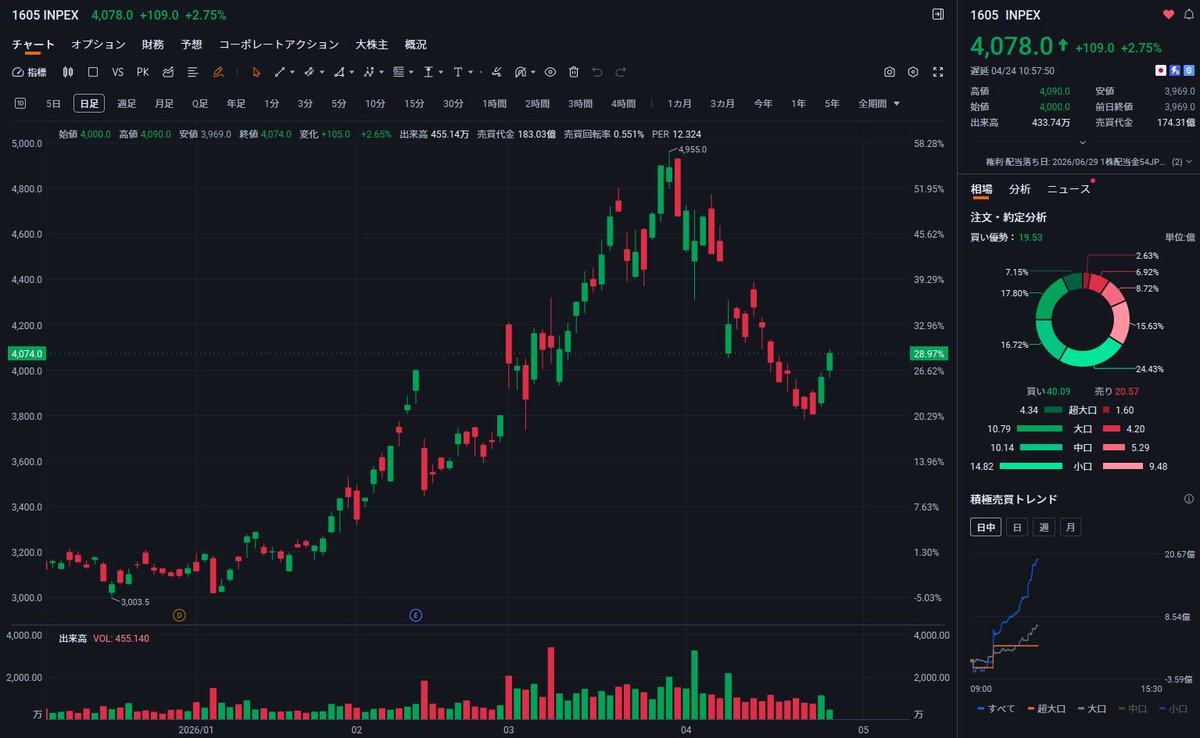Select 5分 interval
Viewport: 1200px width, 738px height.
click(339, 103)
